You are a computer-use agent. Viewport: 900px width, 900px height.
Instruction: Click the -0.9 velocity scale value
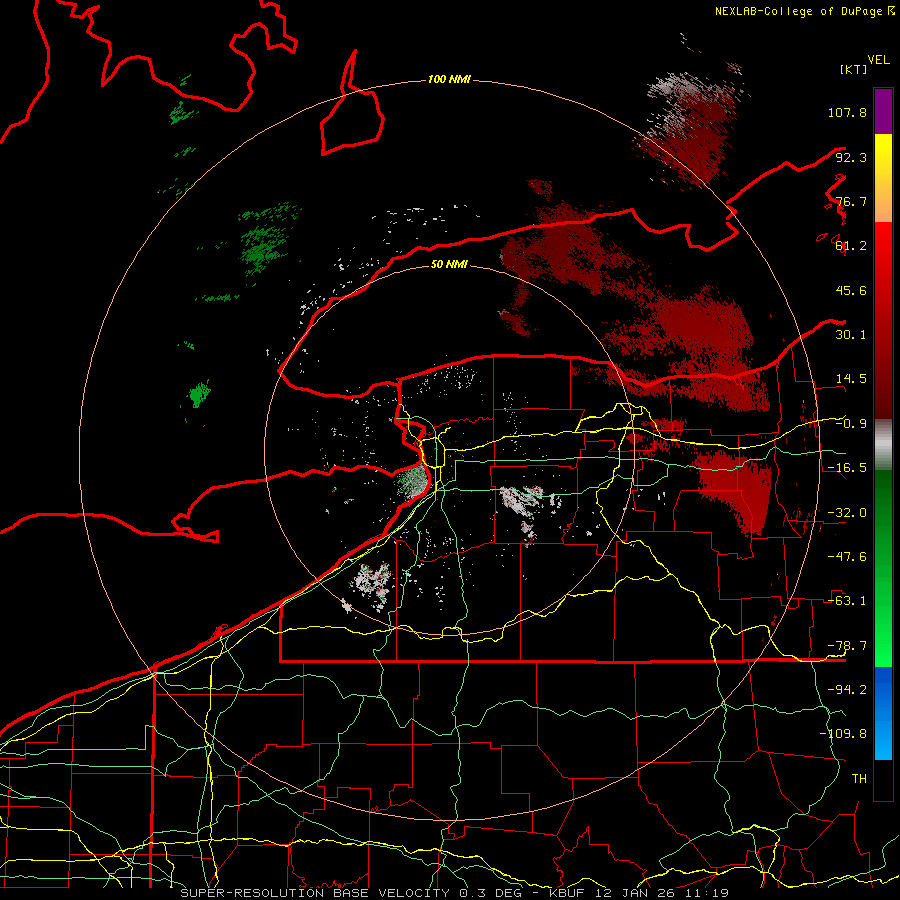coord(851,424)
